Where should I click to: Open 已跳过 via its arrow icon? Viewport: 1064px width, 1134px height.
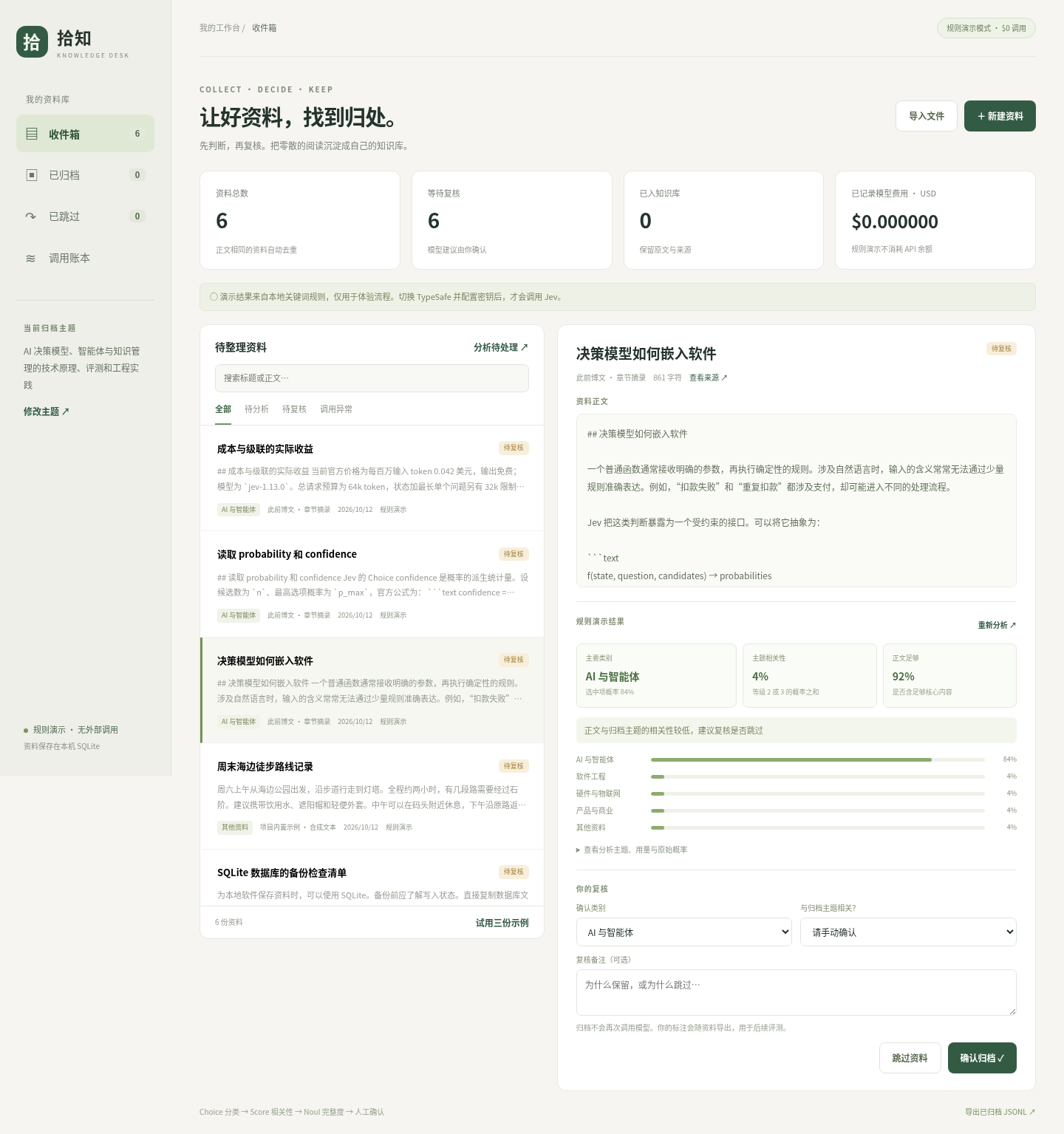pos(31,216)
